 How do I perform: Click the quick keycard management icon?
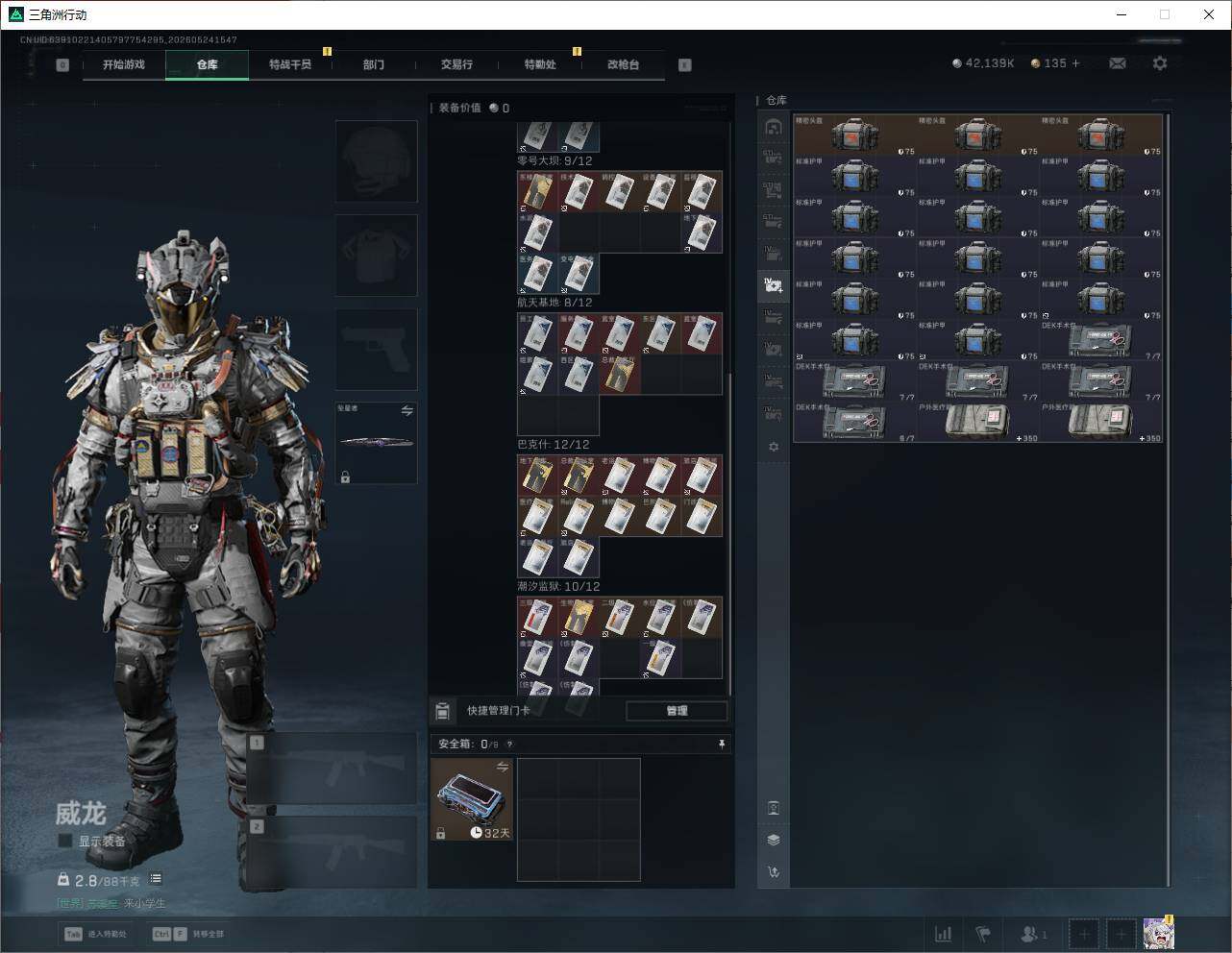(442, 711)
